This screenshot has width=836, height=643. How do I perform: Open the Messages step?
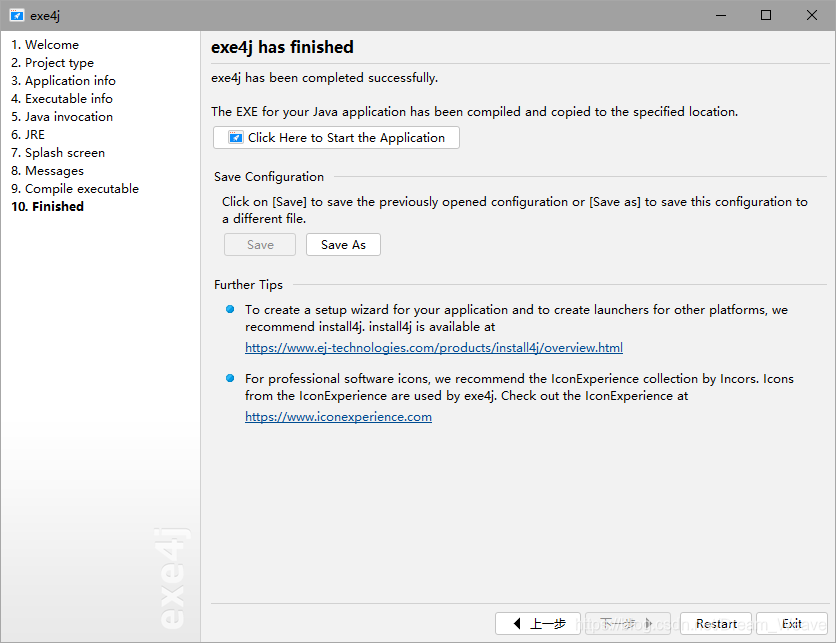[47, 171]
